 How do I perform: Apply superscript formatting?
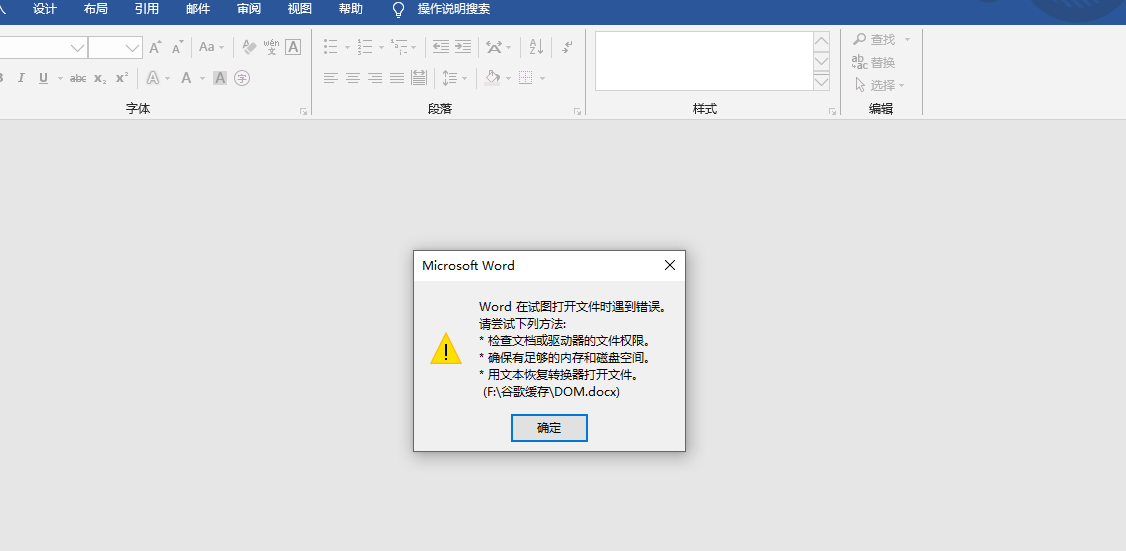click(x=122, y=78)
